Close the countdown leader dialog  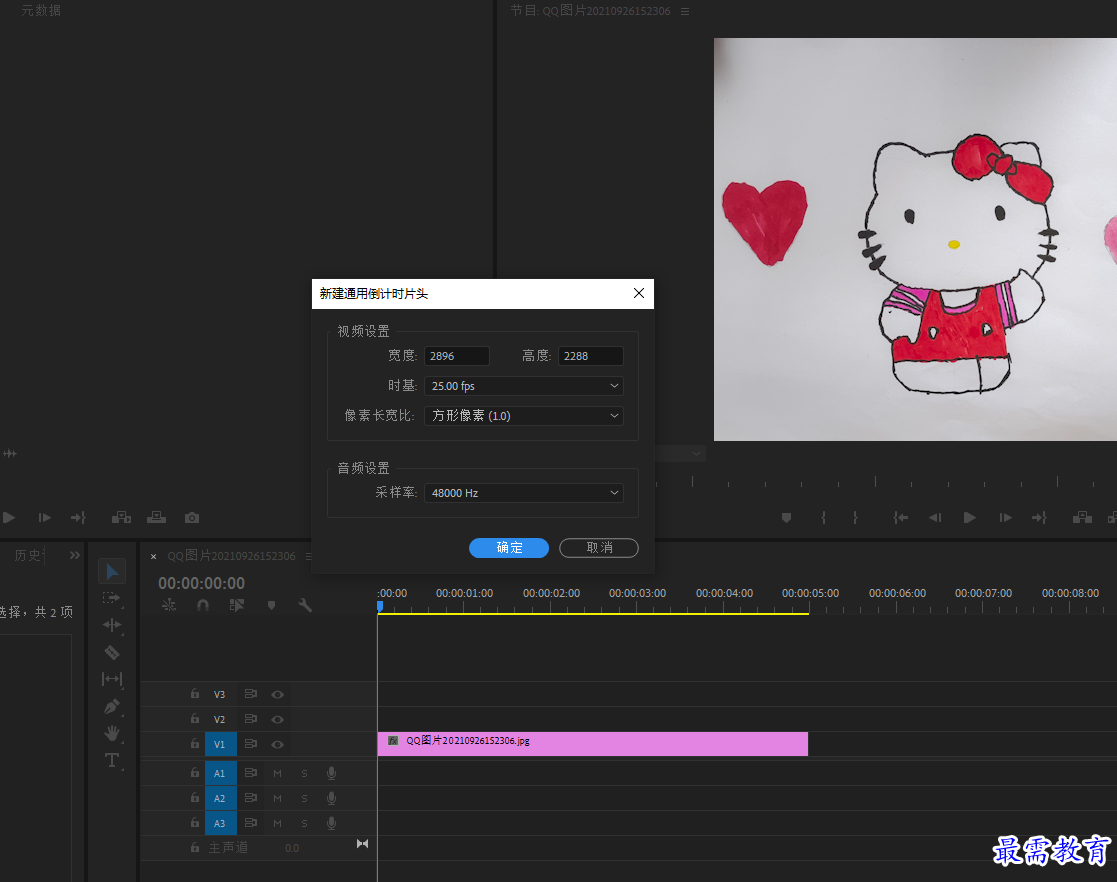(x=639, y=294)
